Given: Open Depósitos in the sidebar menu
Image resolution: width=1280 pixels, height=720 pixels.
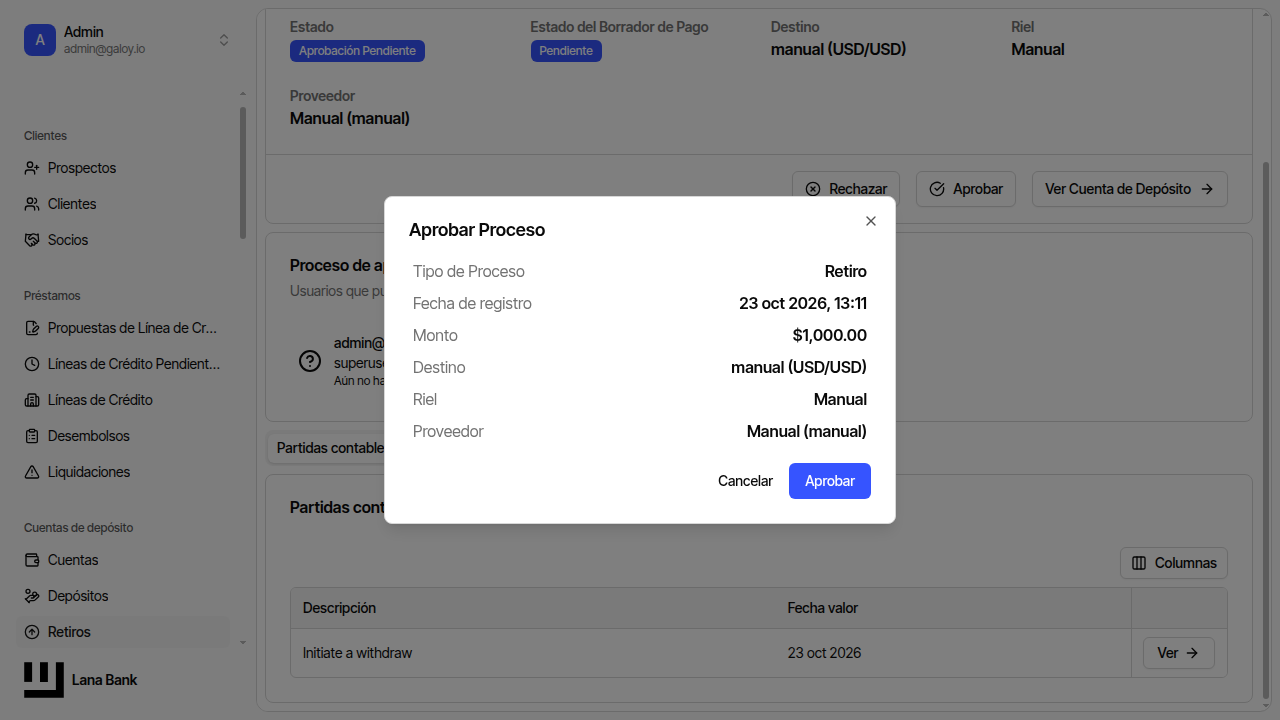Looking at the screenshot, I should click(125, 596).
